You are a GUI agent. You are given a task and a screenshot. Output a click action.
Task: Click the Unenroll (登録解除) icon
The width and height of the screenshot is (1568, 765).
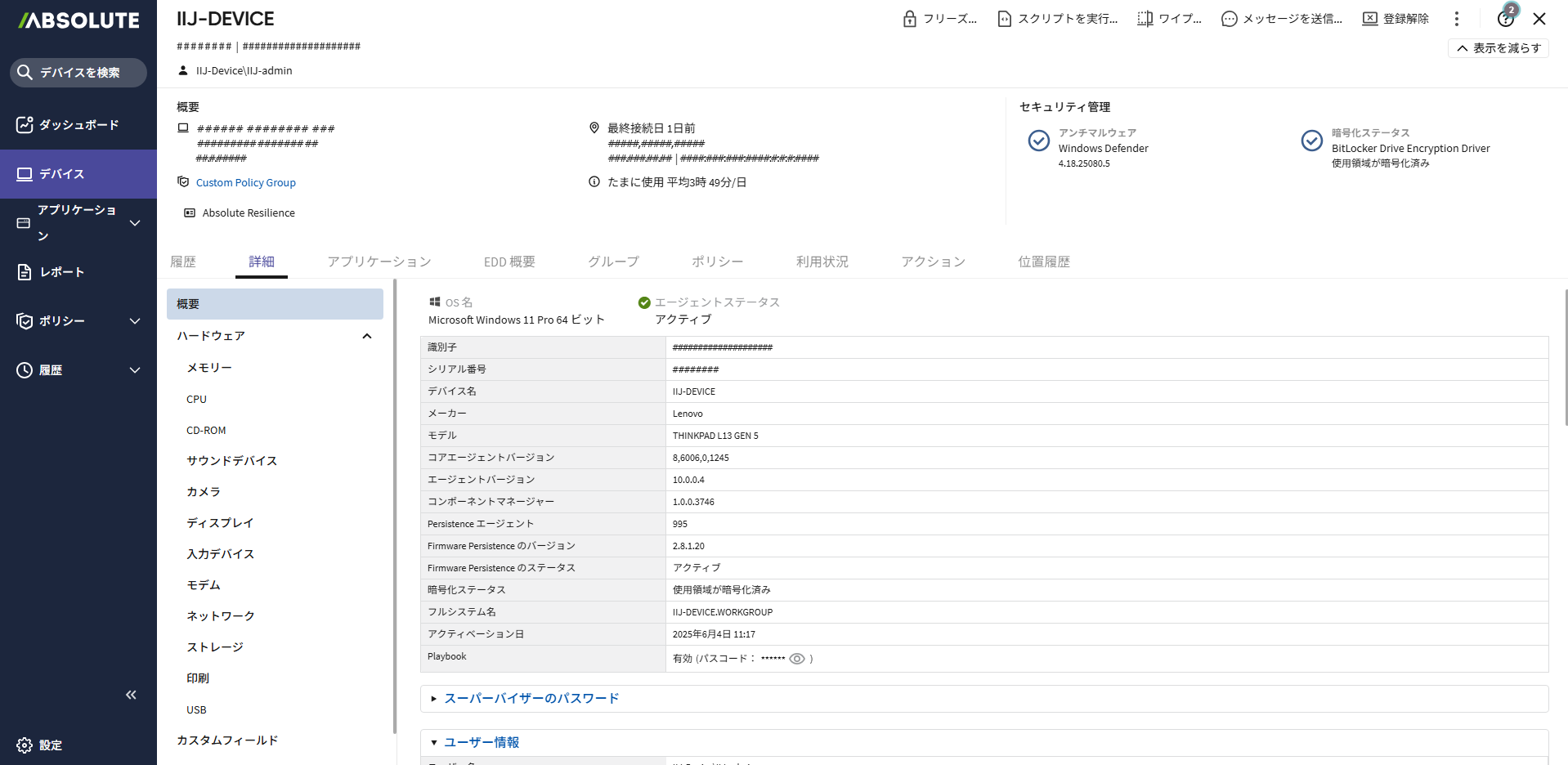(1369, 19)
